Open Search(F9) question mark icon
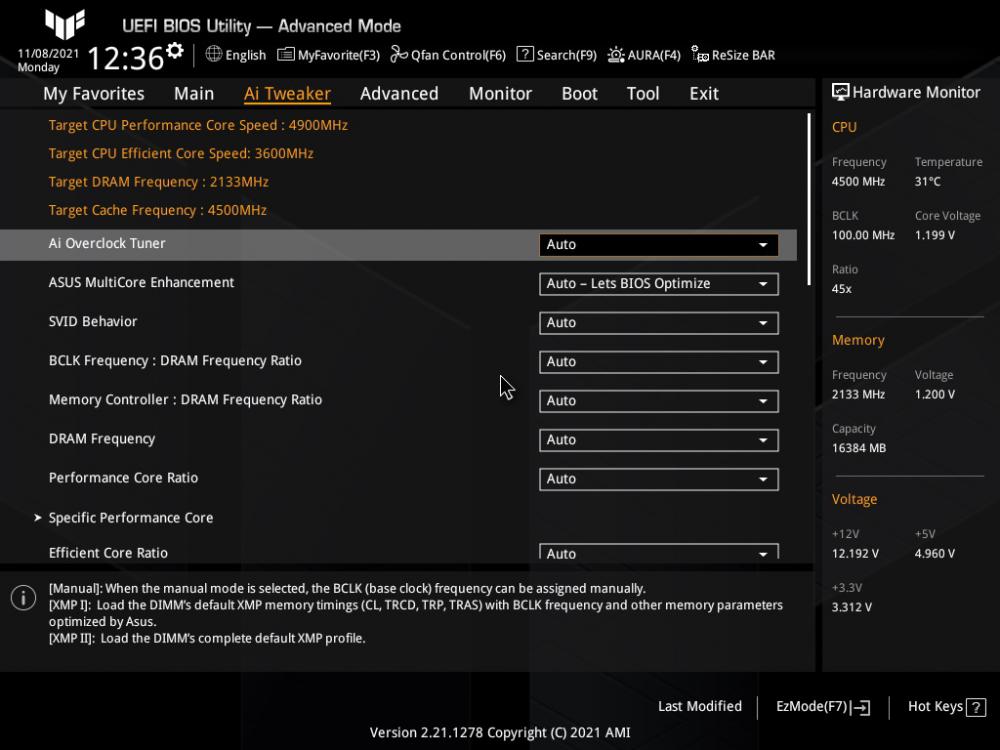 click(525, 54)
